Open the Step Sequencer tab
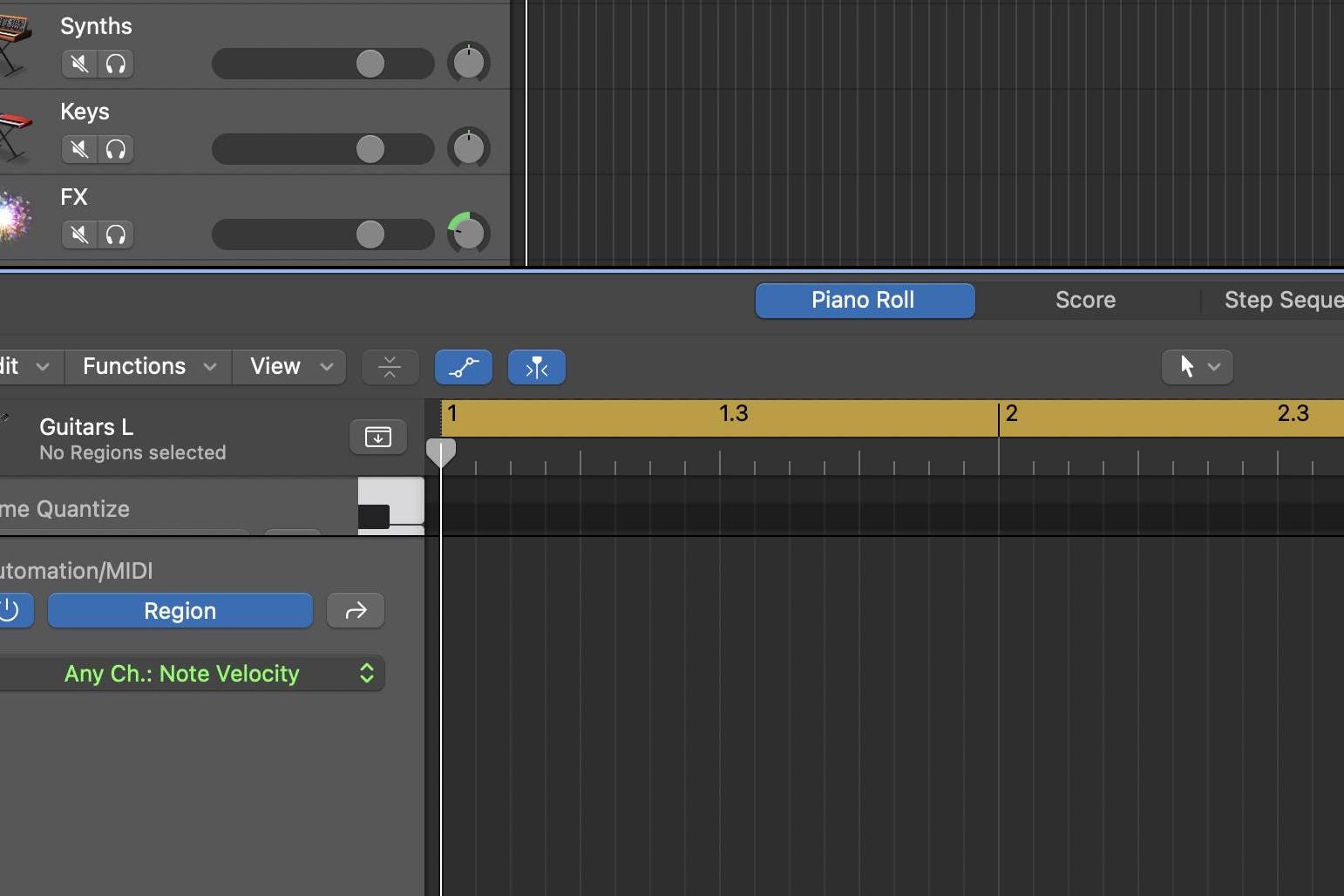The width and height of the screenshot is (1344, 896). (1283, 301)
